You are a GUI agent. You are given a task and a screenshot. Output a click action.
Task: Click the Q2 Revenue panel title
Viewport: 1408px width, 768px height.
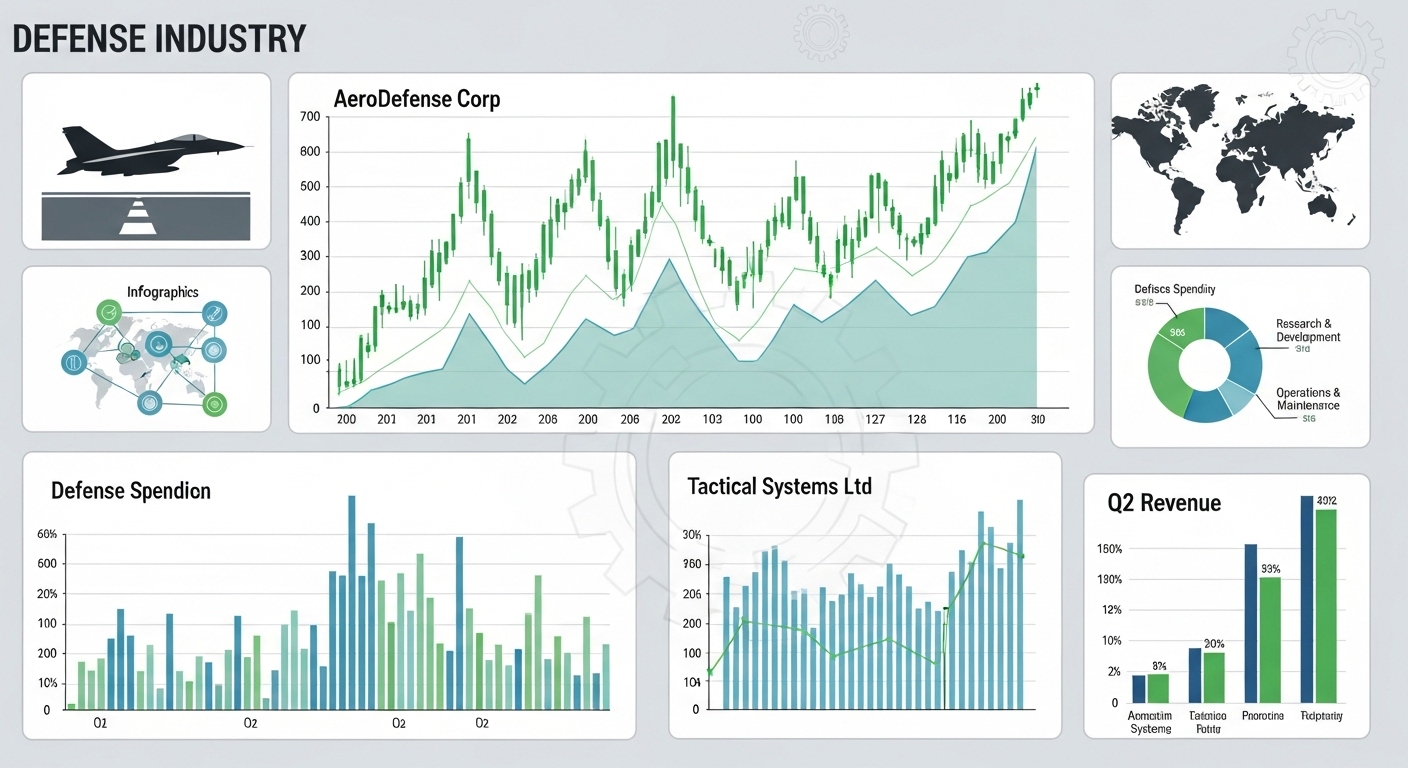(1164, 503)
